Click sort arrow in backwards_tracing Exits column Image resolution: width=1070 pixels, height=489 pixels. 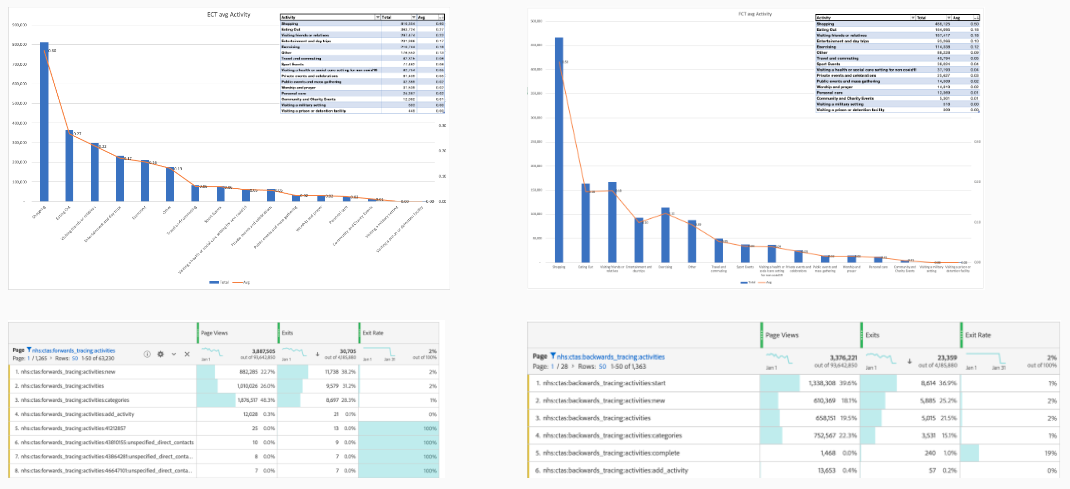[x=910, y=360]
